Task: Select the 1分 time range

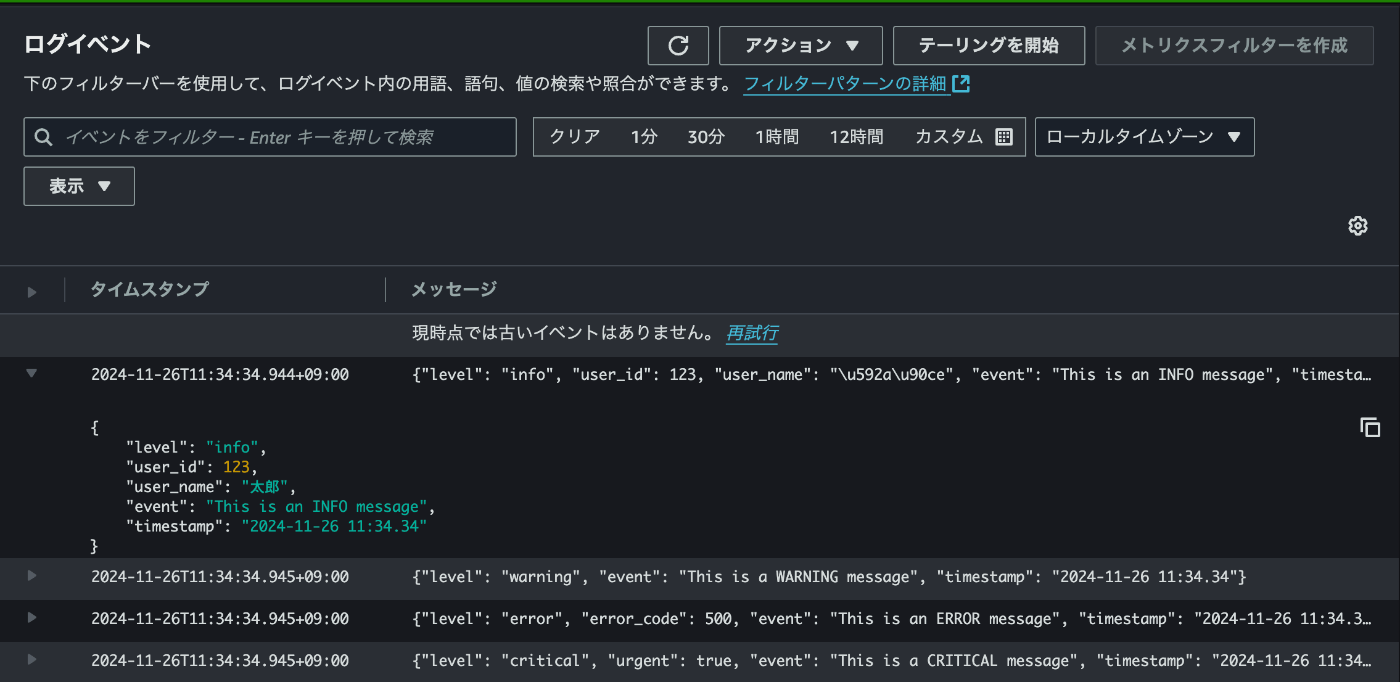Action: (644, 137)
